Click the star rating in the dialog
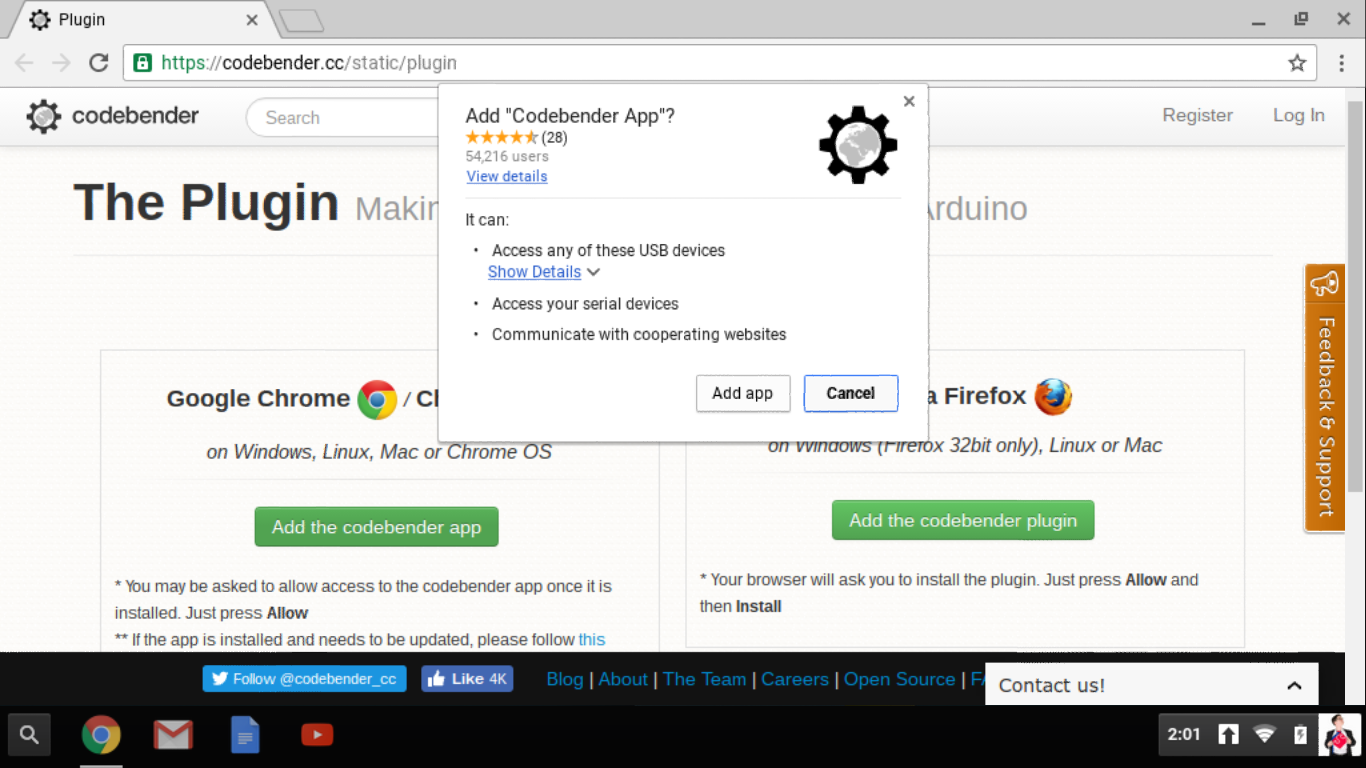Screen dimensions: 1366x768 [x=502, y=137]
